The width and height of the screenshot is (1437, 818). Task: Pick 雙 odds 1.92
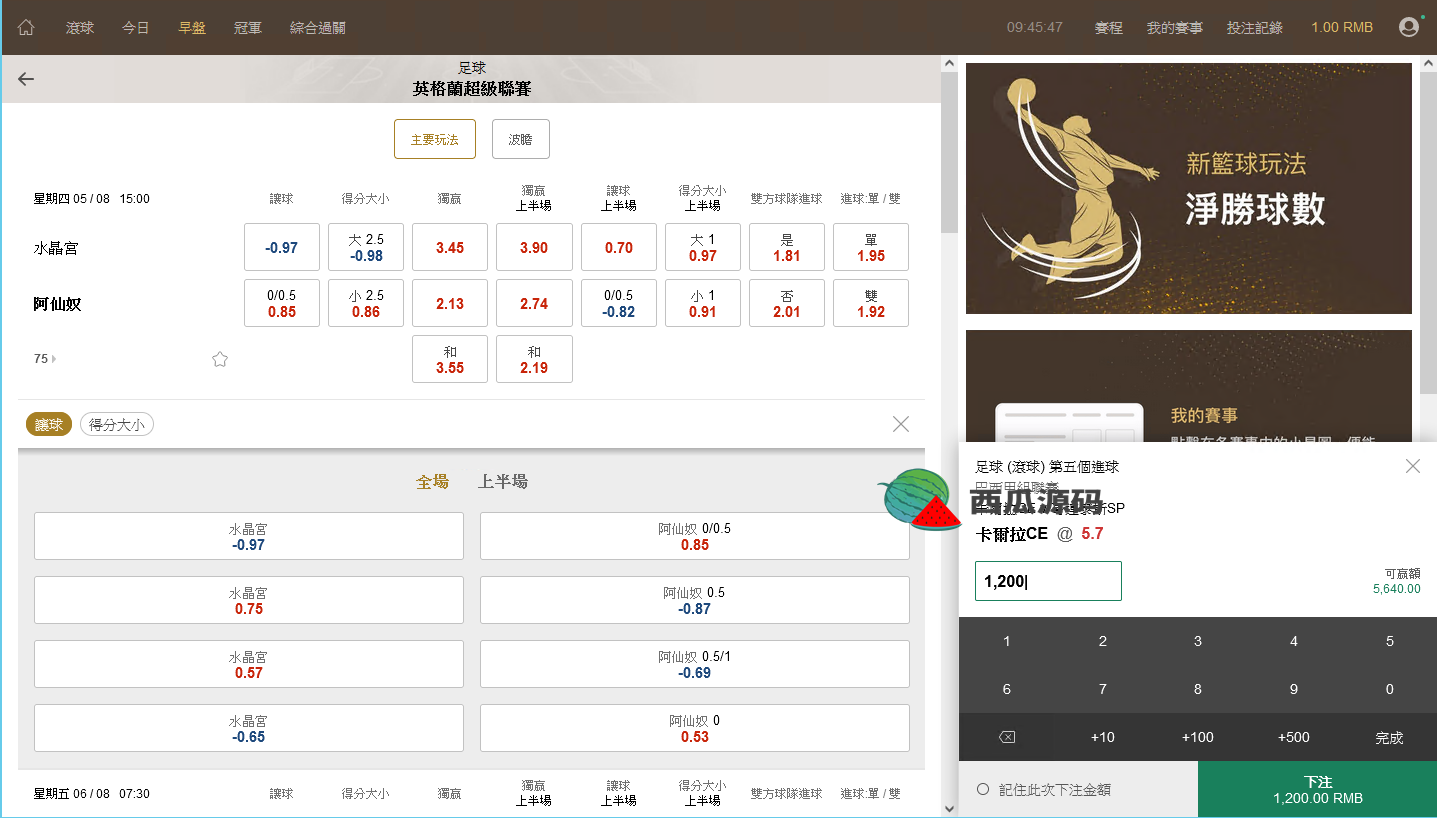[x=871, y=303]
